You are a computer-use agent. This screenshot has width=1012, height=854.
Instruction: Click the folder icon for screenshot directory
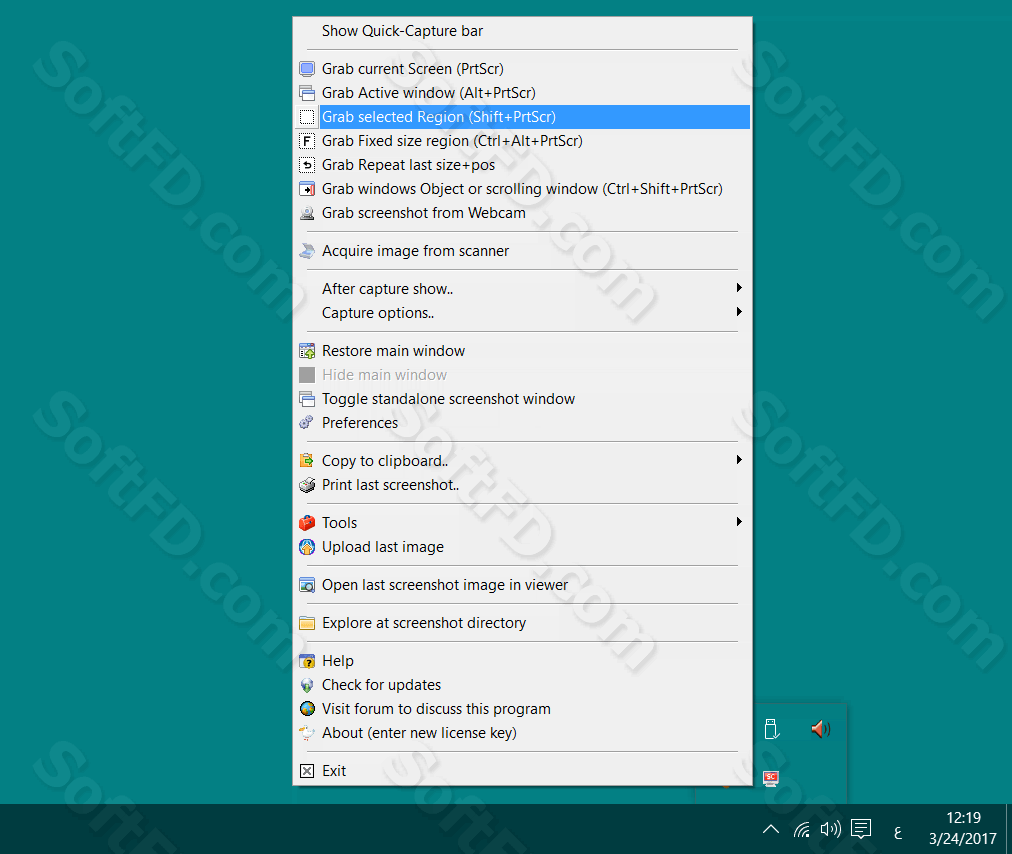point(307,623)
